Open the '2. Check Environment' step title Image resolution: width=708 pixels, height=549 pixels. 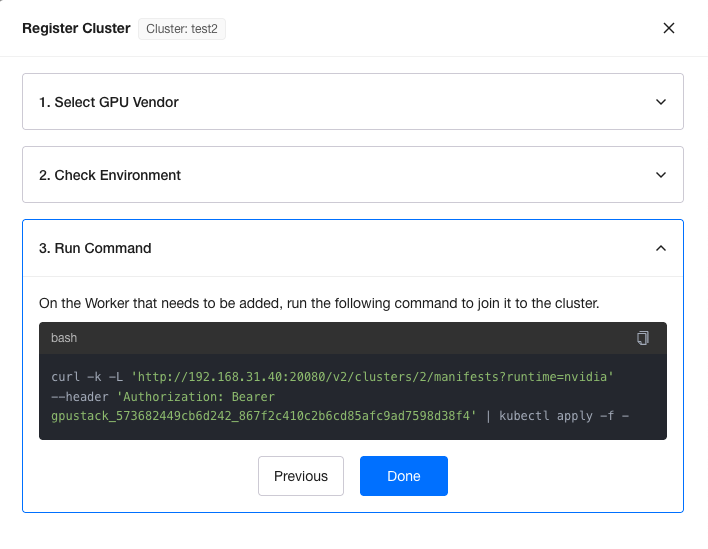pos(110,175)
